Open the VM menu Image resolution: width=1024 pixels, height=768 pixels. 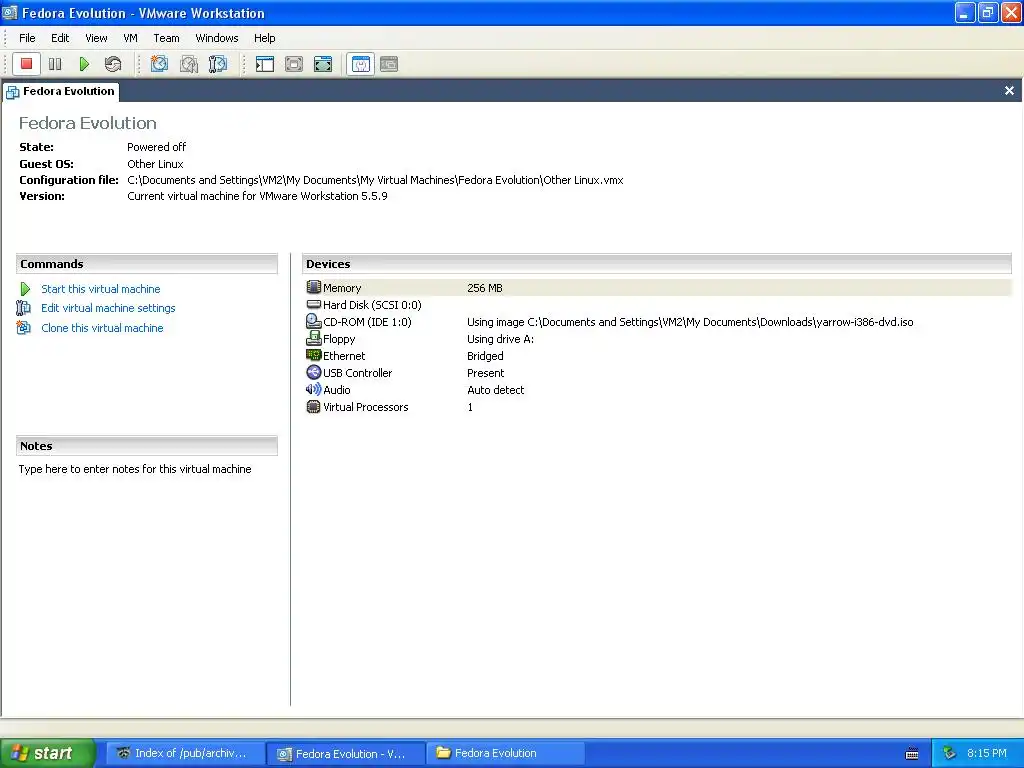(131, 38)
